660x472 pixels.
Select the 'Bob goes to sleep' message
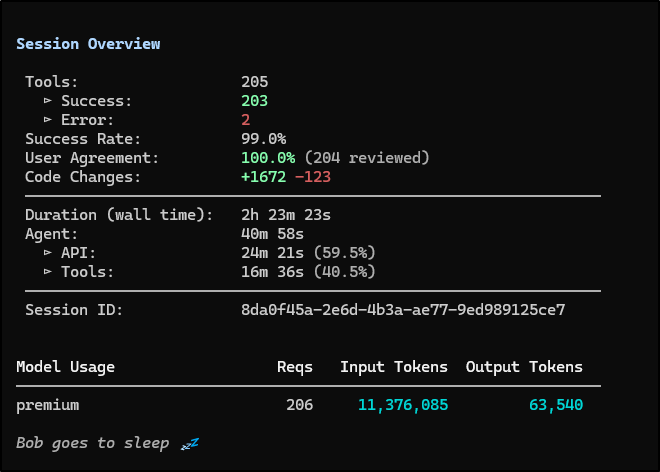click(x=93, y=443)
